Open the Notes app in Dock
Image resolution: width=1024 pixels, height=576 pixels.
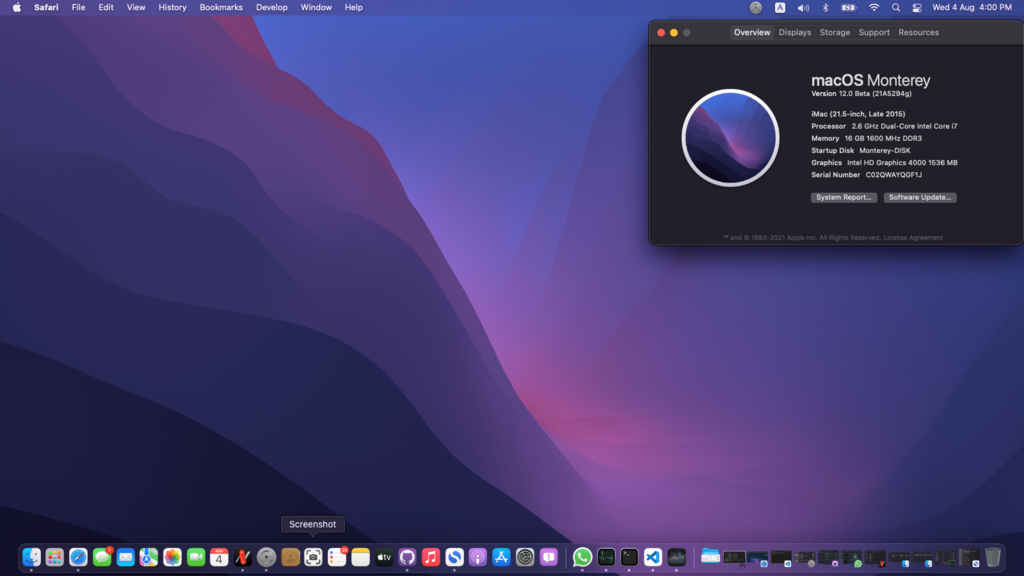pos(360,557)
